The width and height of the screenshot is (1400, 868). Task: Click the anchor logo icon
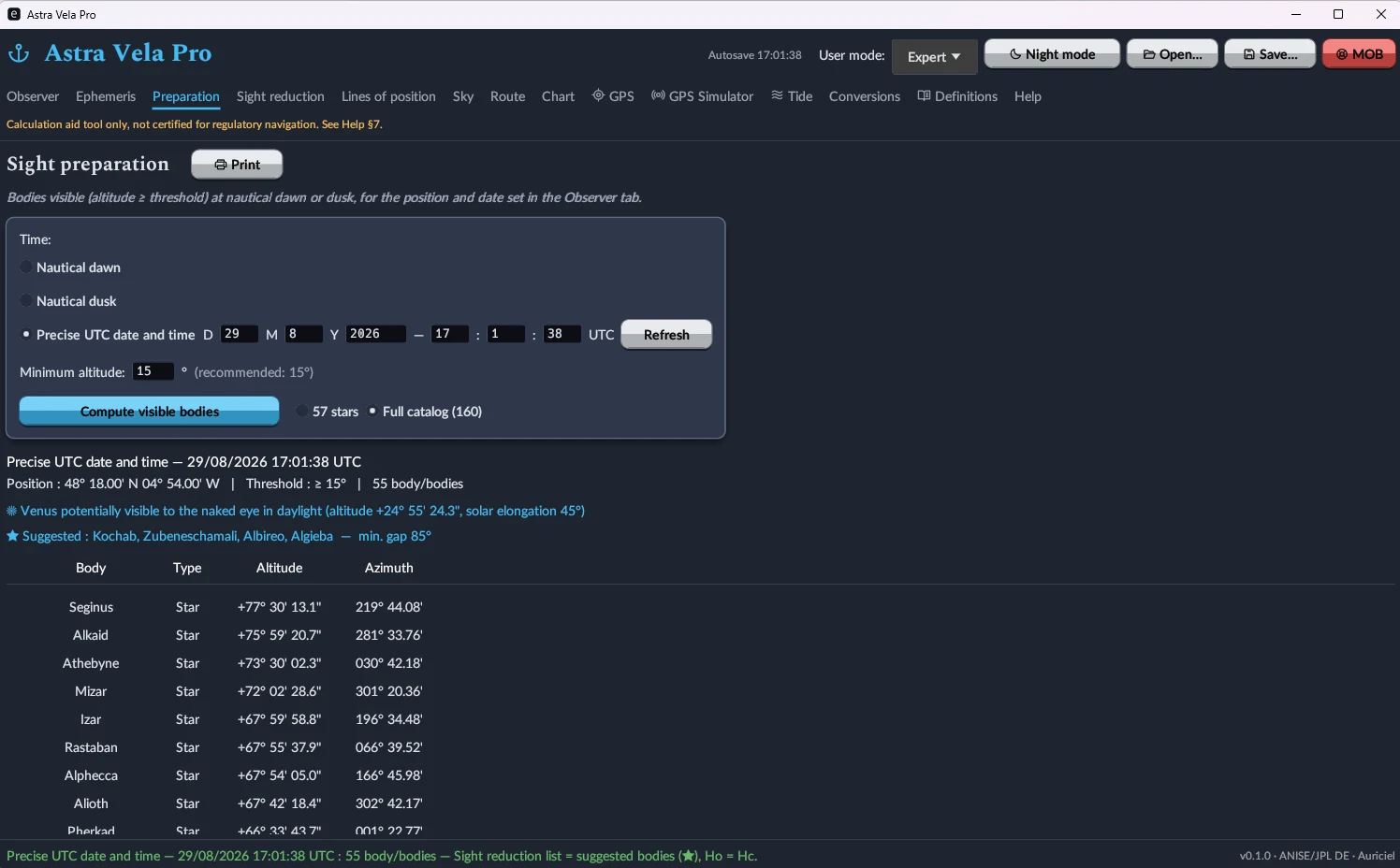point(19,53)
